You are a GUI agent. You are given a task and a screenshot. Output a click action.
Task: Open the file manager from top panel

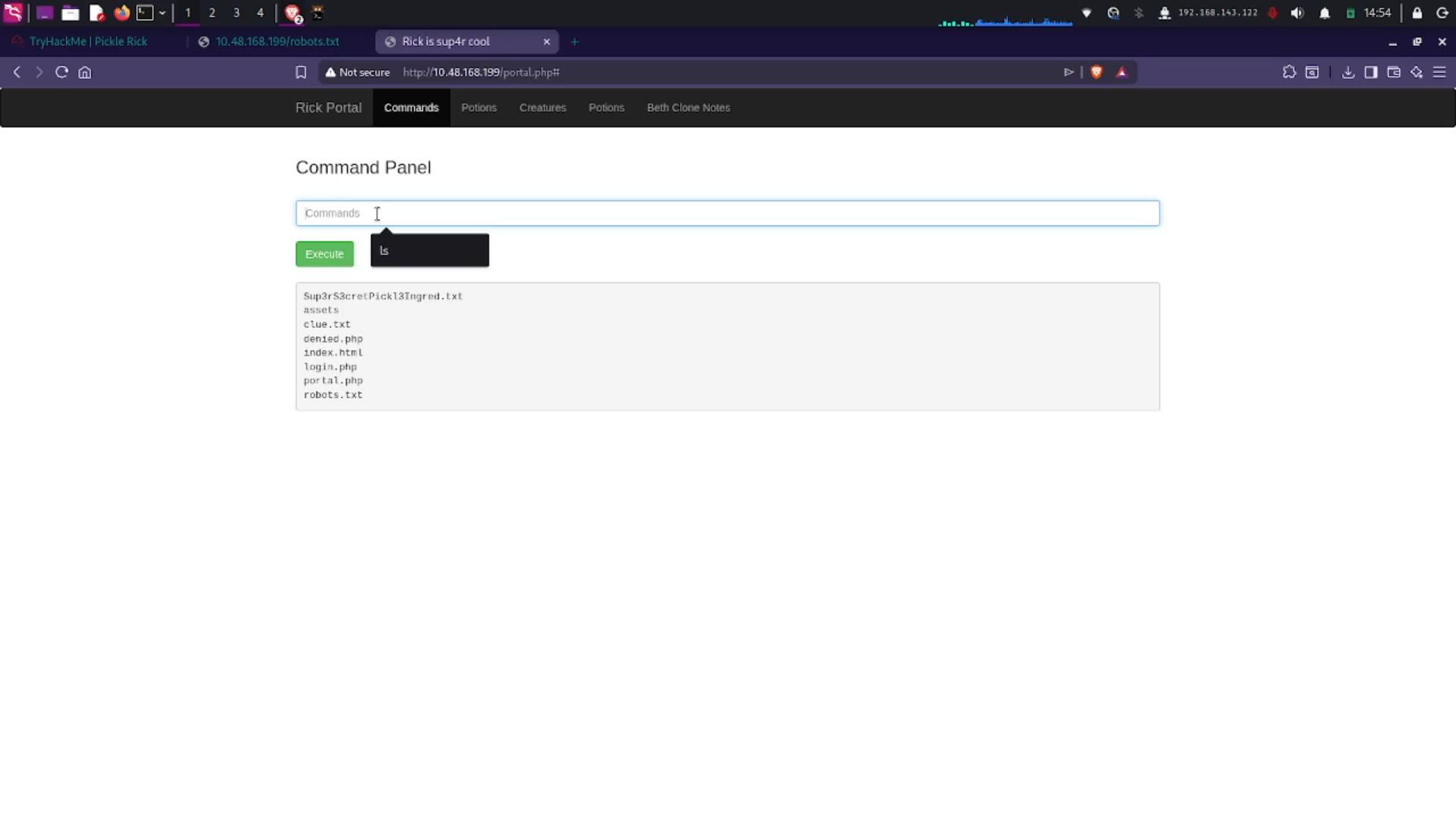(71, 13)
